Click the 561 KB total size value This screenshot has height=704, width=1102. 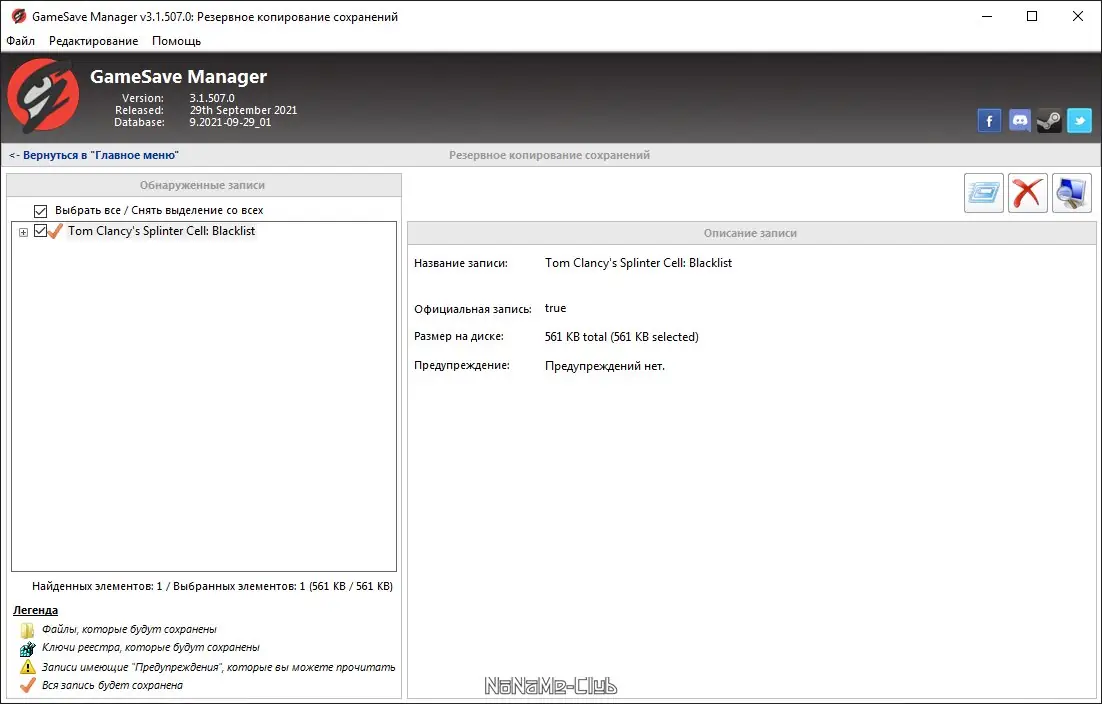(621, 337)
